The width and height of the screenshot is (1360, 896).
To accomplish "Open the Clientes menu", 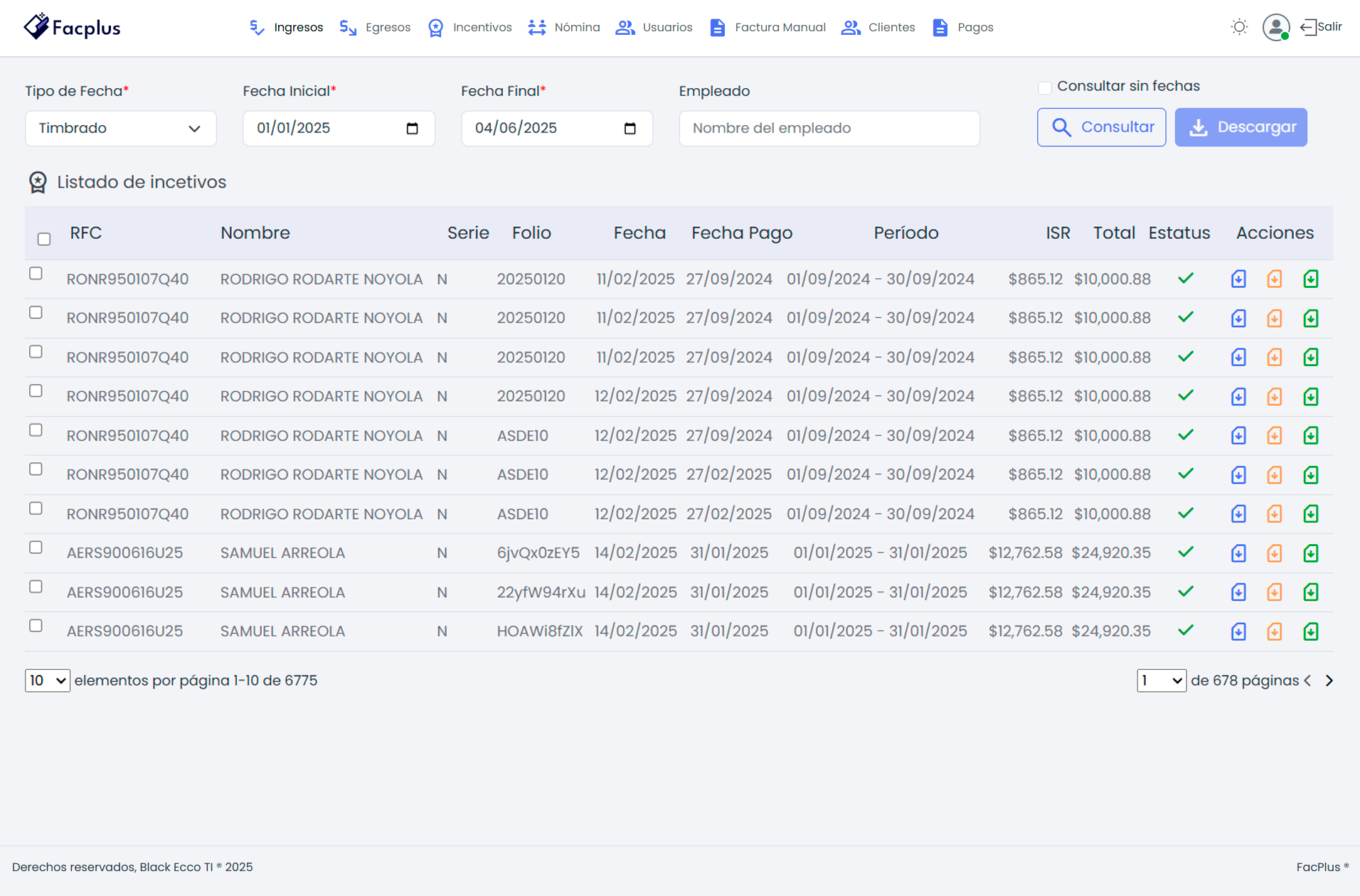I will coord(878,28).
